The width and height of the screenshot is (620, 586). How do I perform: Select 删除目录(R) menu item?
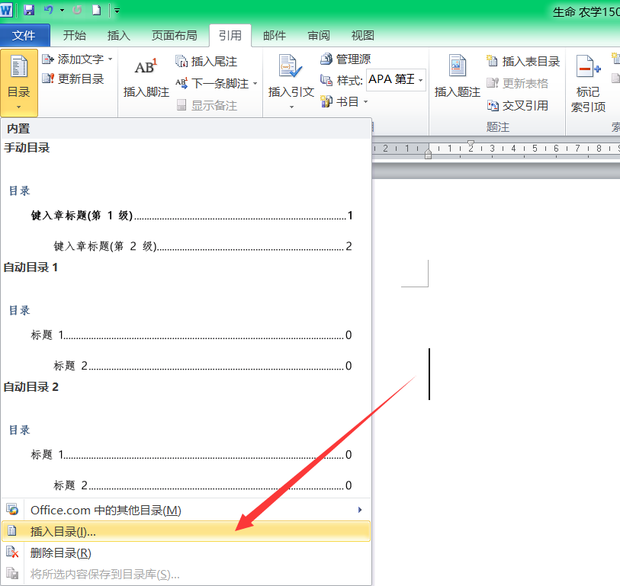(x=186, y=553)
